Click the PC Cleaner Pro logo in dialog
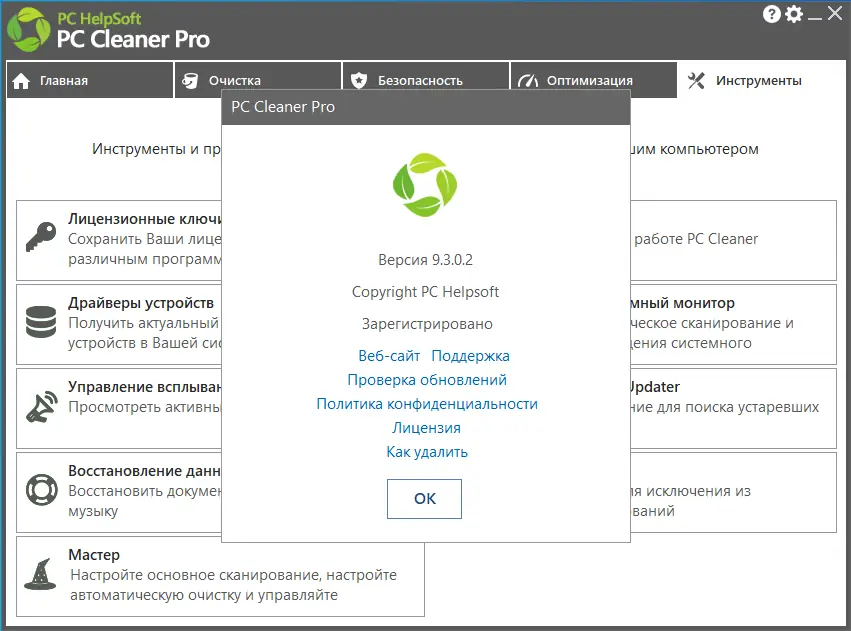 425,188
